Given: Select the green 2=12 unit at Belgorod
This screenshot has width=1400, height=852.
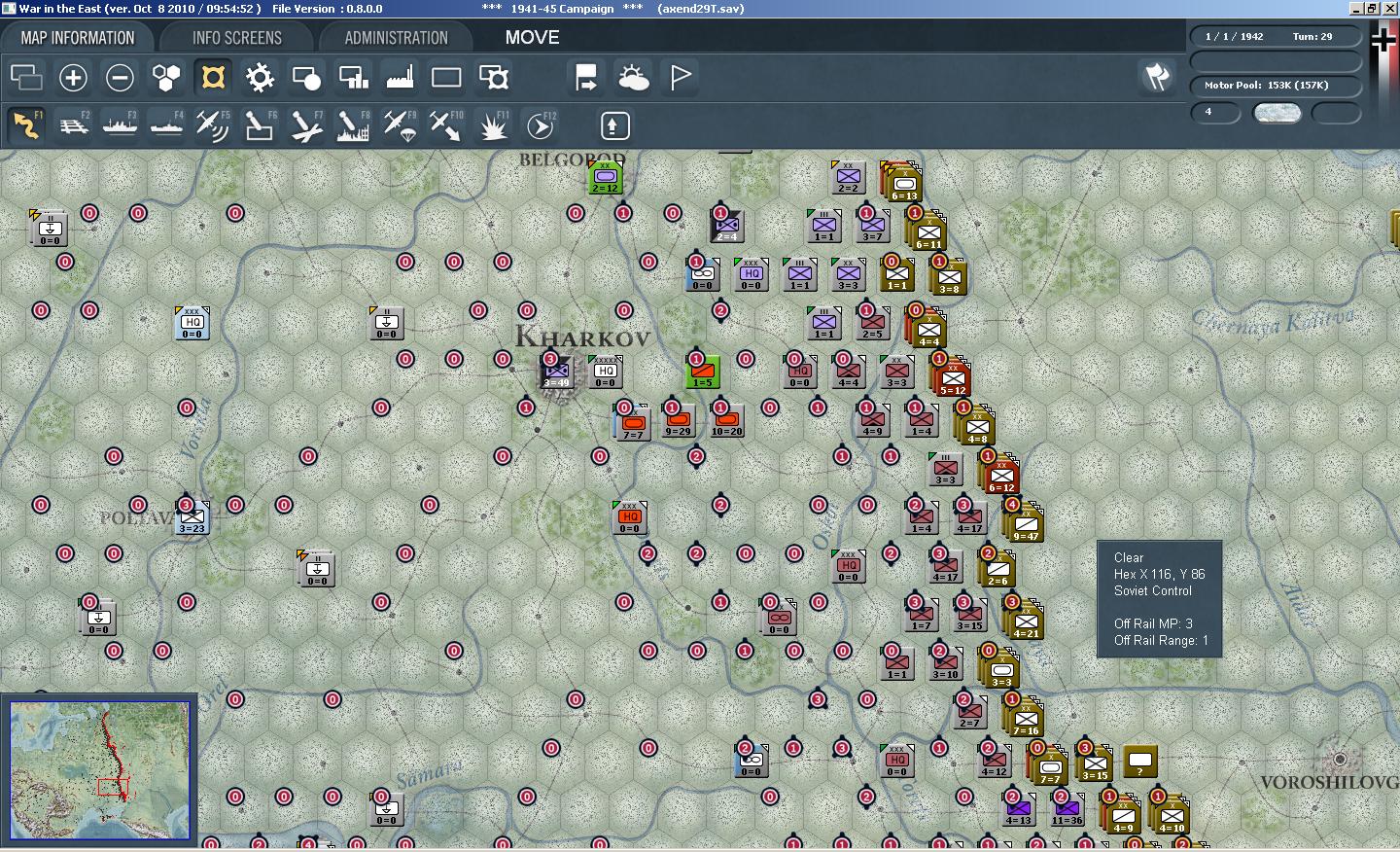Looking at the screenshot, I should pyautogui.click(x=605, y=177).
